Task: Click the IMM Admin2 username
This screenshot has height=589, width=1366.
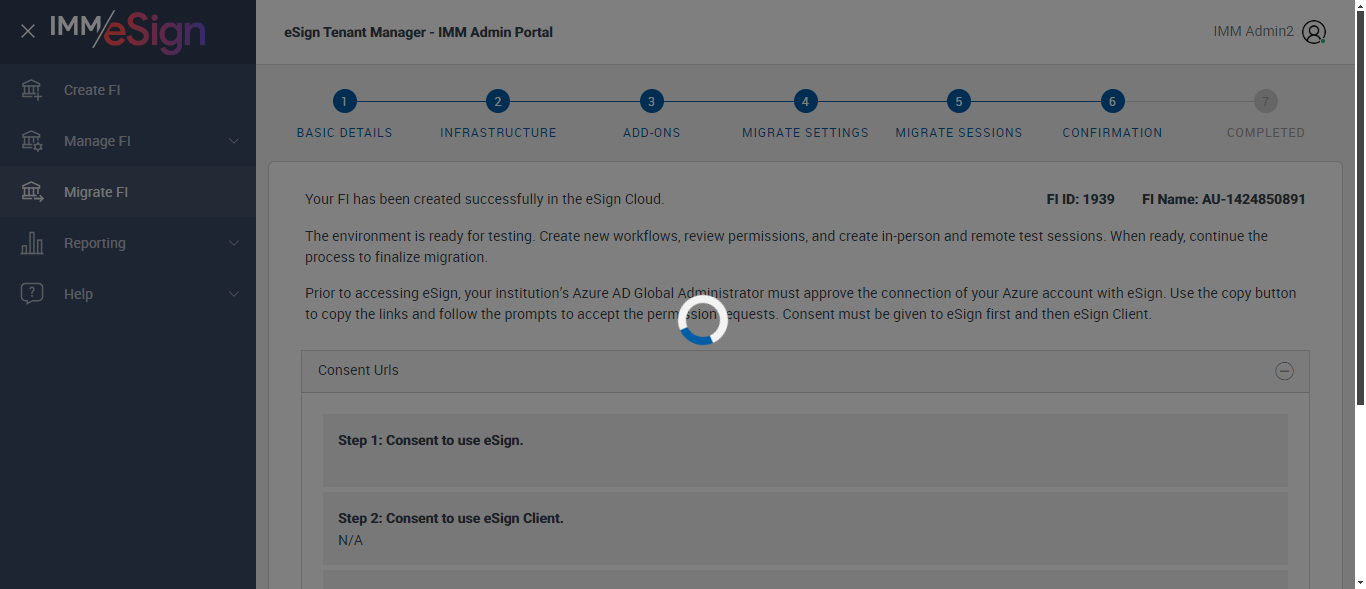Action: pyautogui.click(x=1253, y=32)
